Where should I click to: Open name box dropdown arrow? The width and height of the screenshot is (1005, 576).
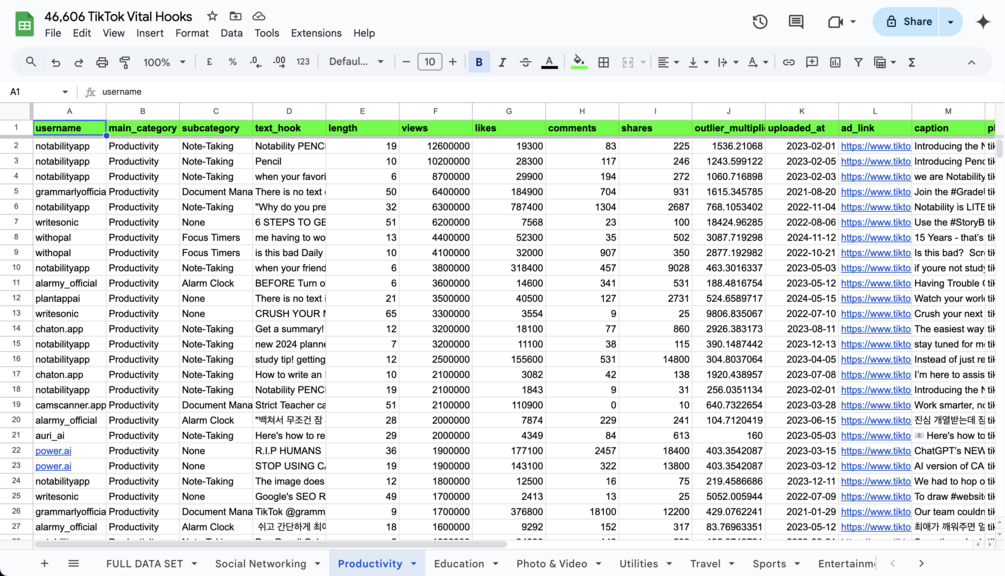pos(65,92)
